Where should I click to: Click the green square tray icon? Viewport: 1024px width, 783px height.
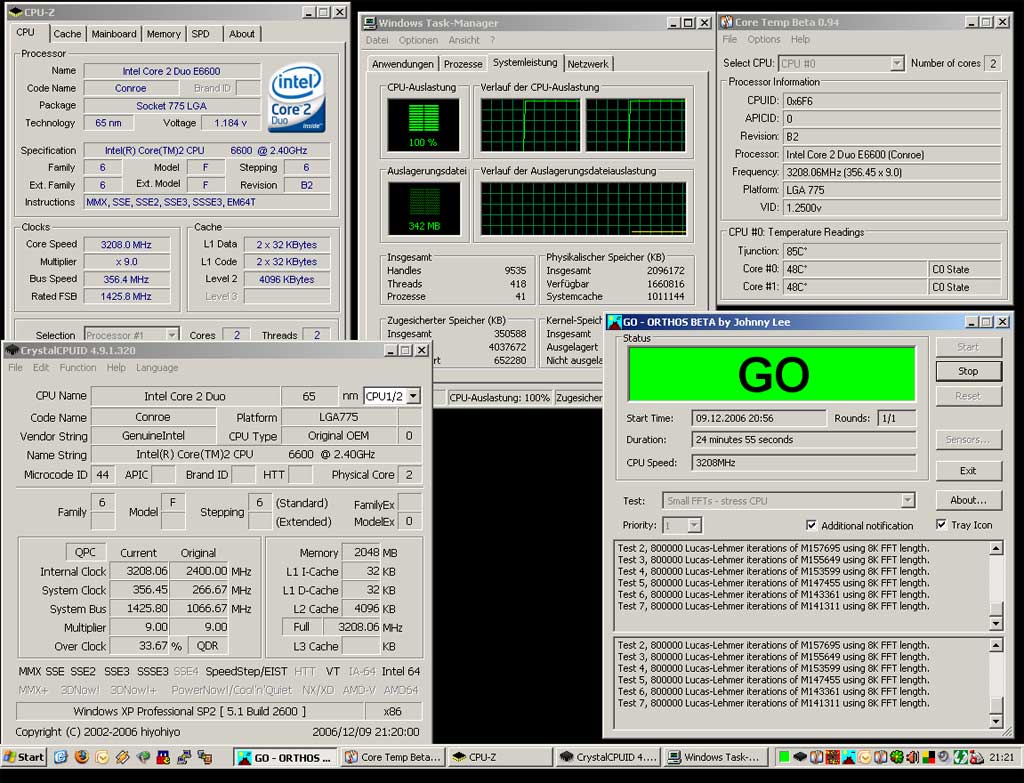(784, 758)
